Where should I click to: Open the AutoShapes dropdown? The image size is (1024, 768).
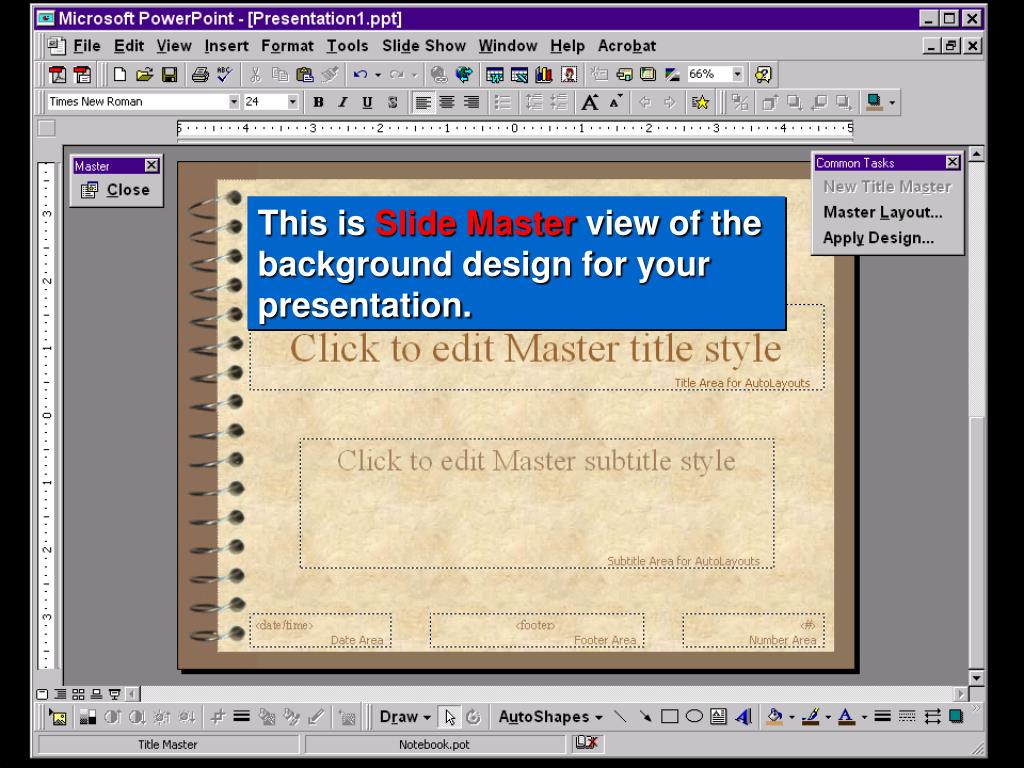(x=551, y=717)
